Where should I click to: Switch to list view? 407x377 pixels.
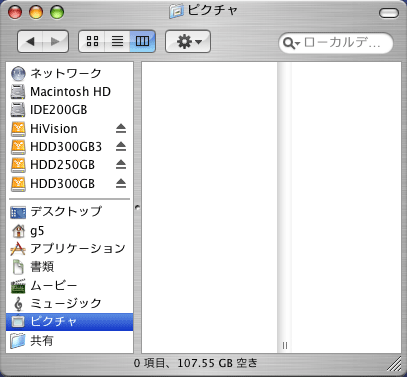click(x=117, y=41)
